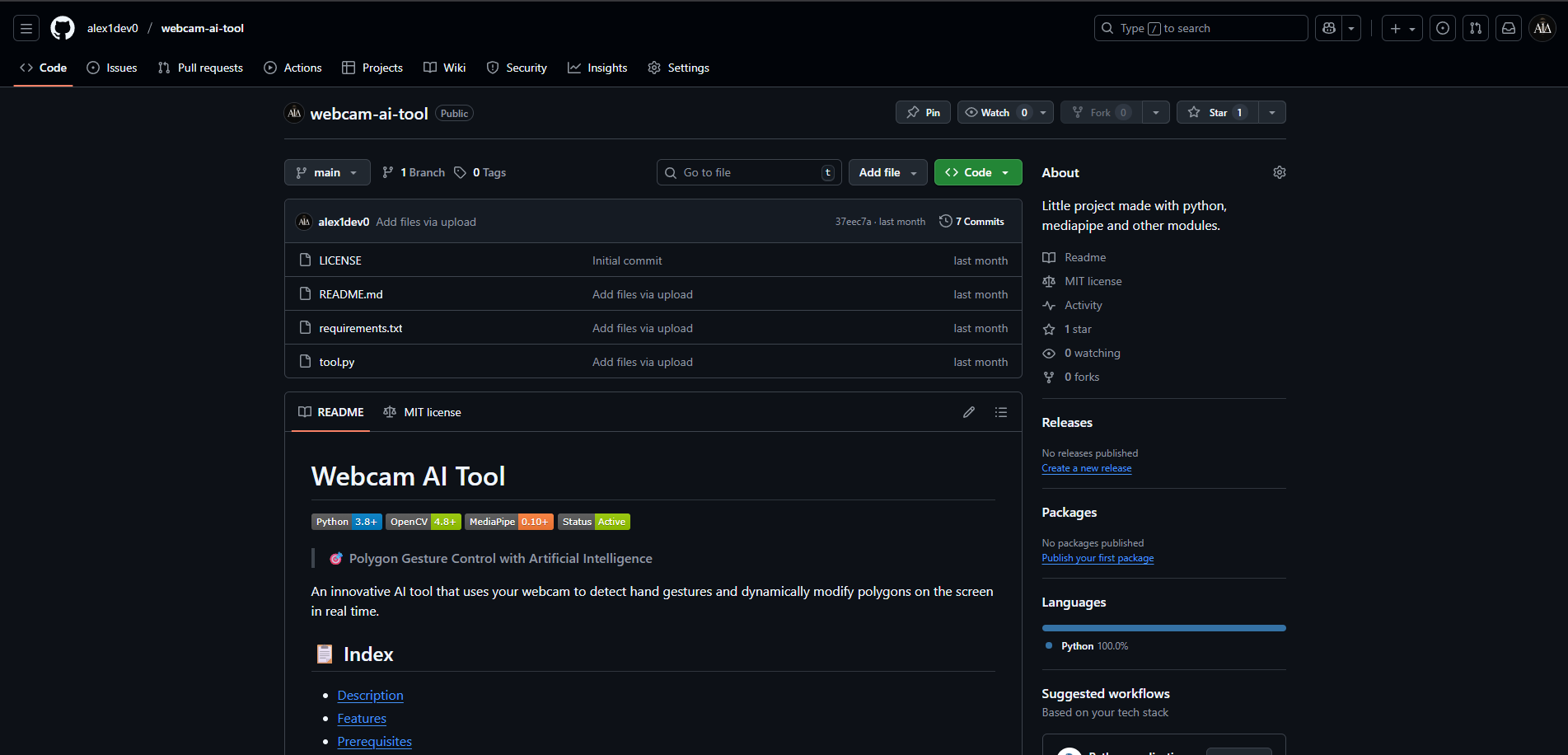This screenshot has height=755, width=1568.
Task: Open the GitHub homepage logo
Action: (63, 28)
